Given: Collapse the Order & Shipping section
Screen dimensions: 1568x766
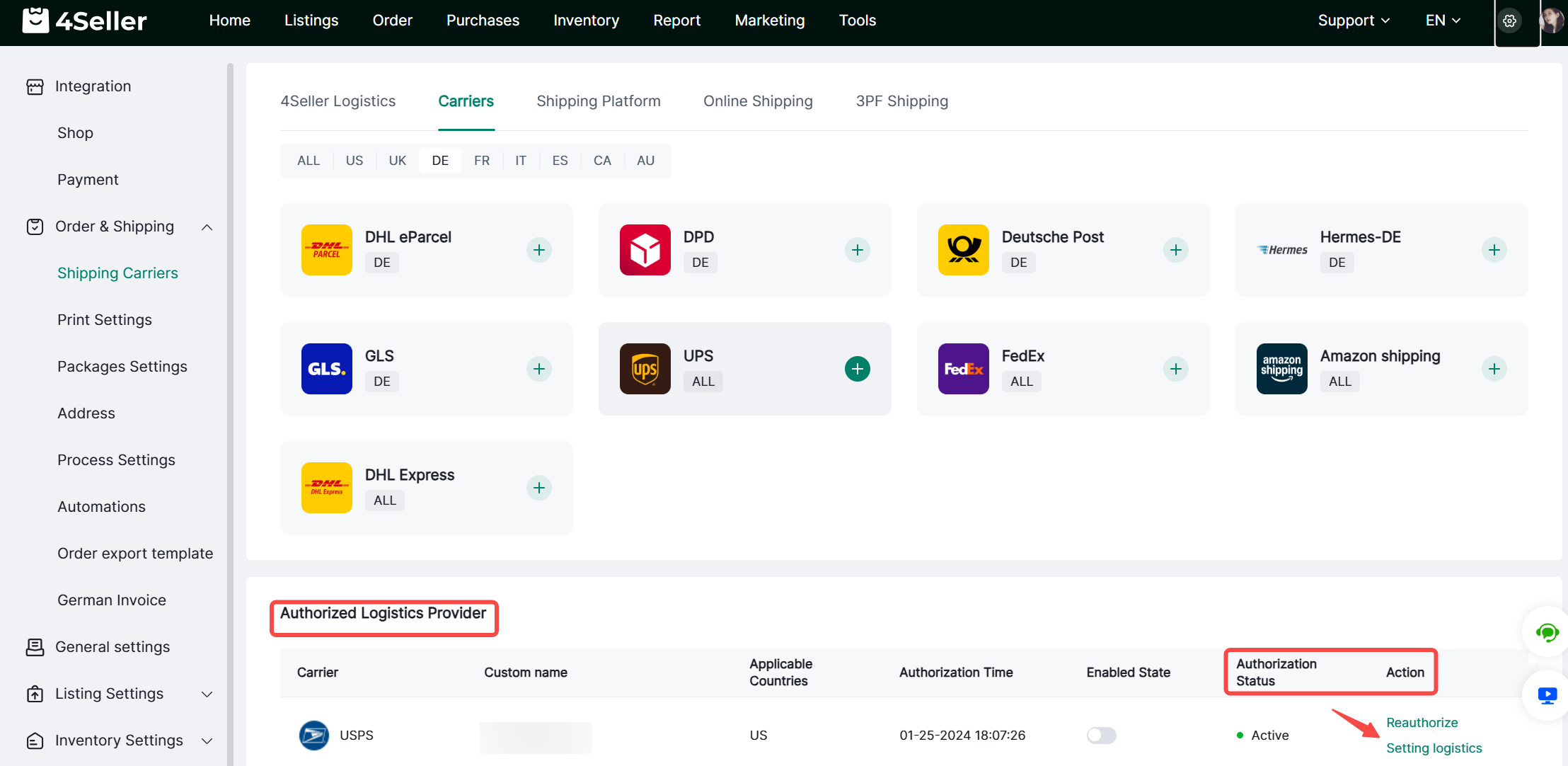Looking at the screenshot, I should (x=207, y=227).
